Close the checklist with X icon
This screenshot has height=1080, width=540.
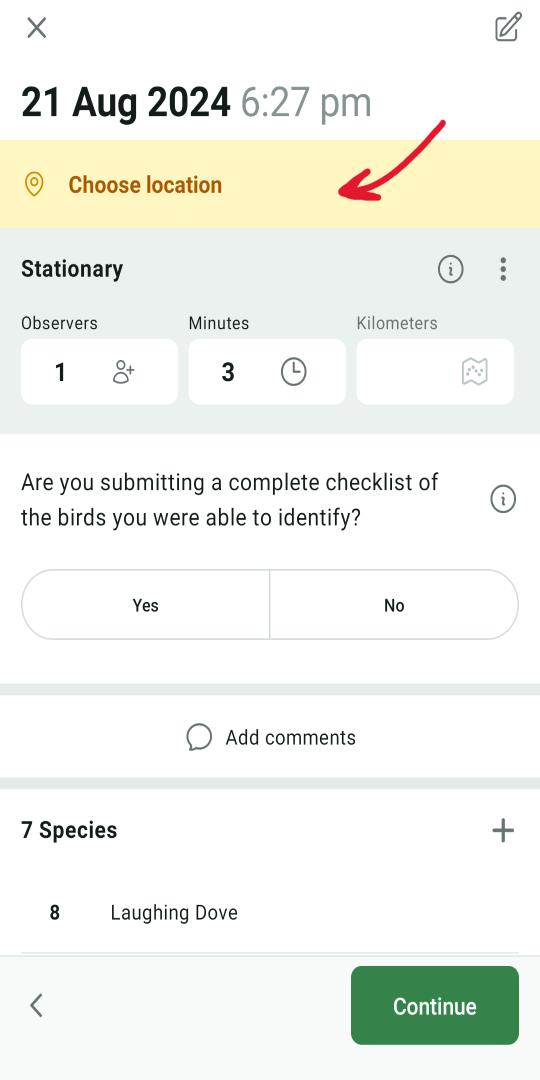tap(37, 28)
